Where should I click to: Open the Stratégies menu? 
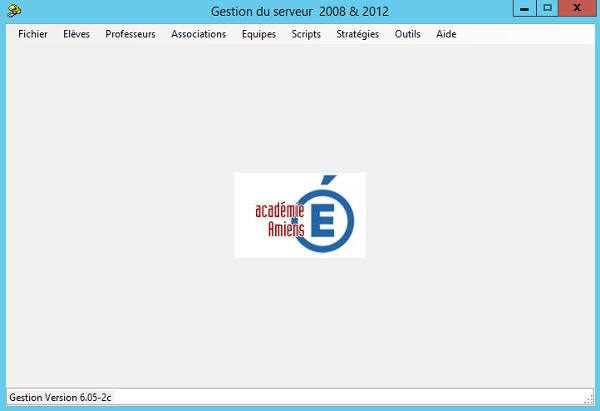pos(357,34)
